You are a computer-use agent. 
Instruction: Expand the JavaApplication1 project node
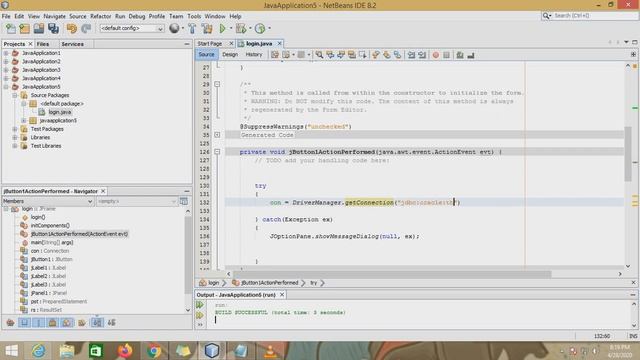pyautogui.click(x=6, y=53)
